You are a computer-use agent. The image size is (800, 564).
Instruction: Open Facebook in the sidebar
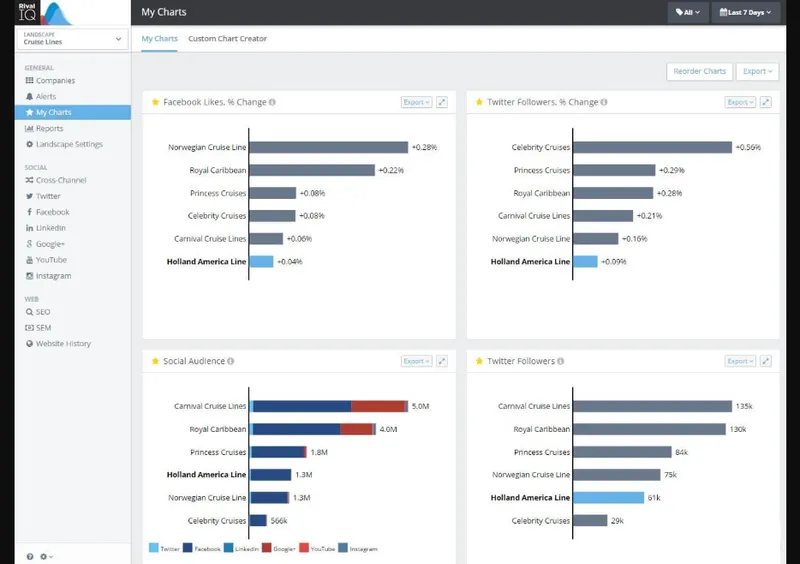47,212
